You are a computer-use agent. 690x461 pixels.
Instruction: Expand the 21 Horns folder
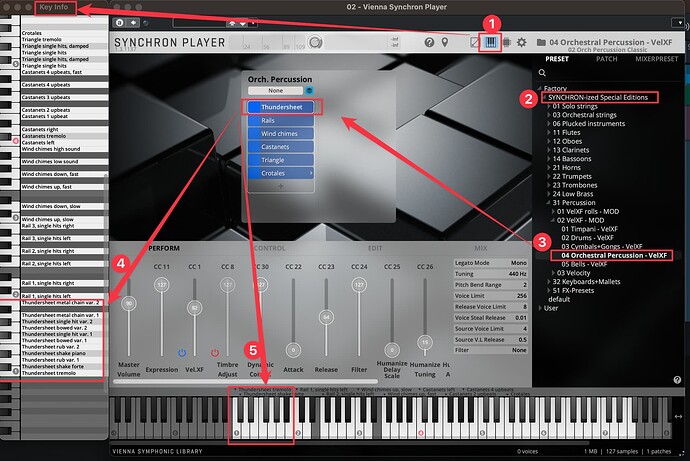click(x=549, y=168)
